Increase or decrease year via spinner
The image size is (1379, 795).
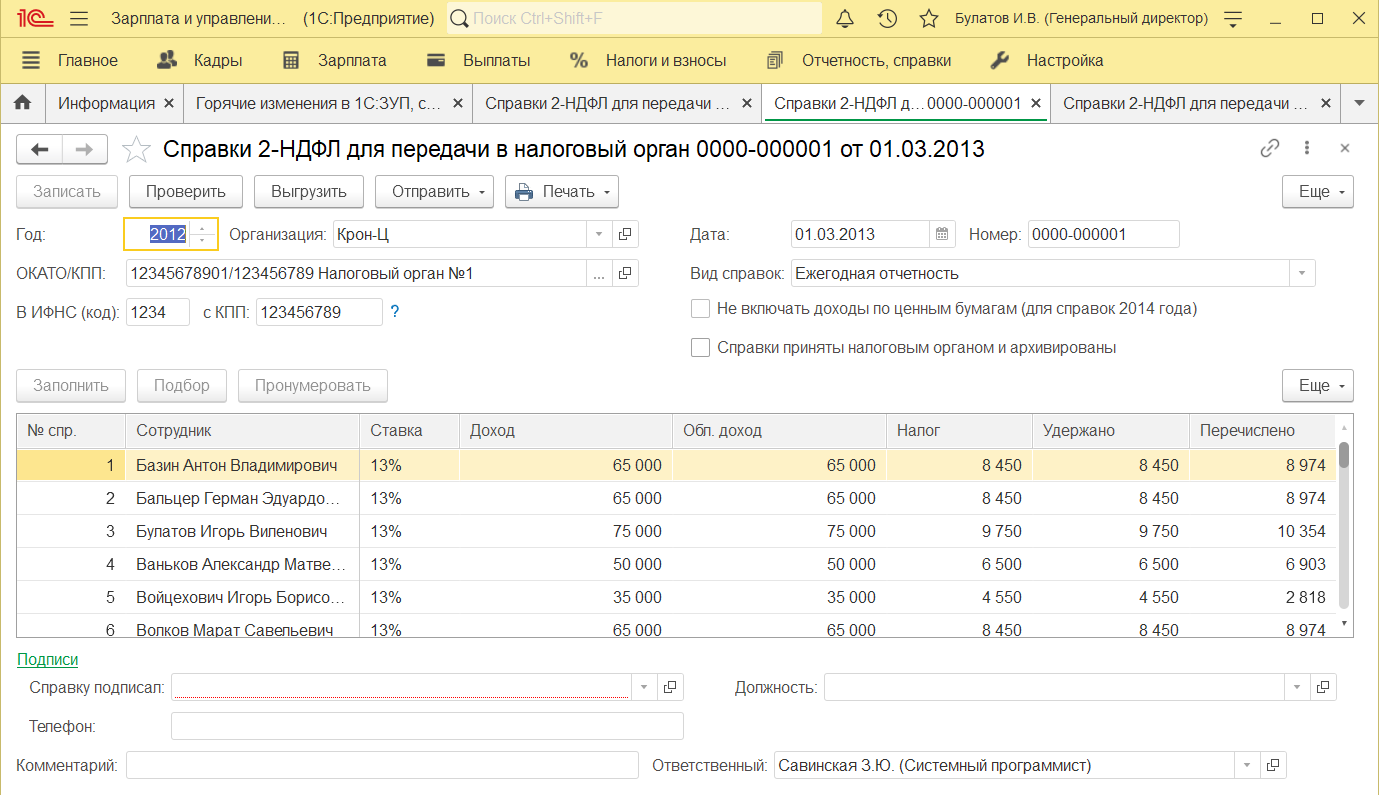[203, 234]
